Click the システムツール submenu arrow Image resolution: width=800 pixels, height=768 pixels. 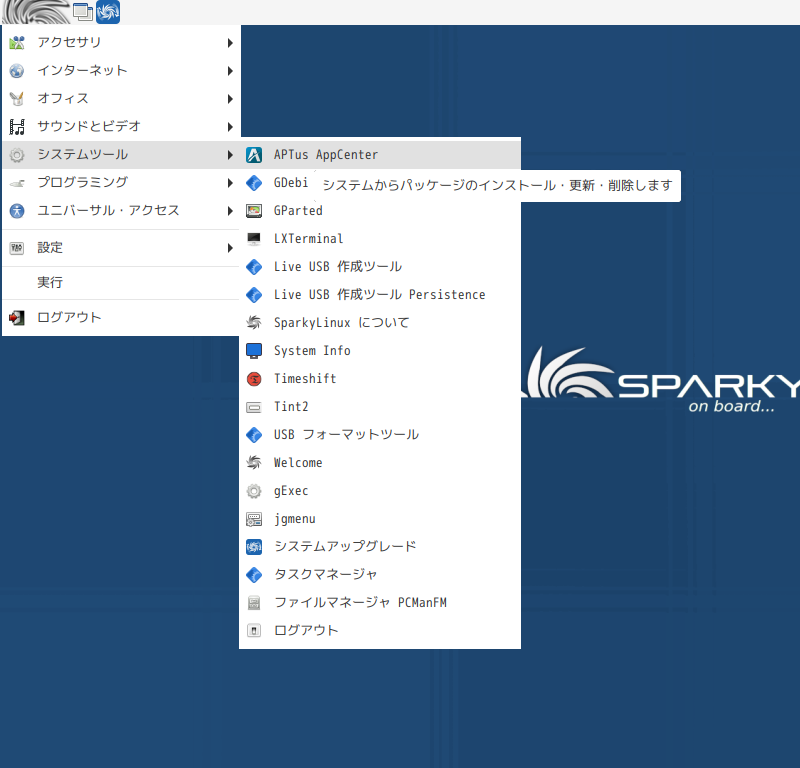(230, 155)
